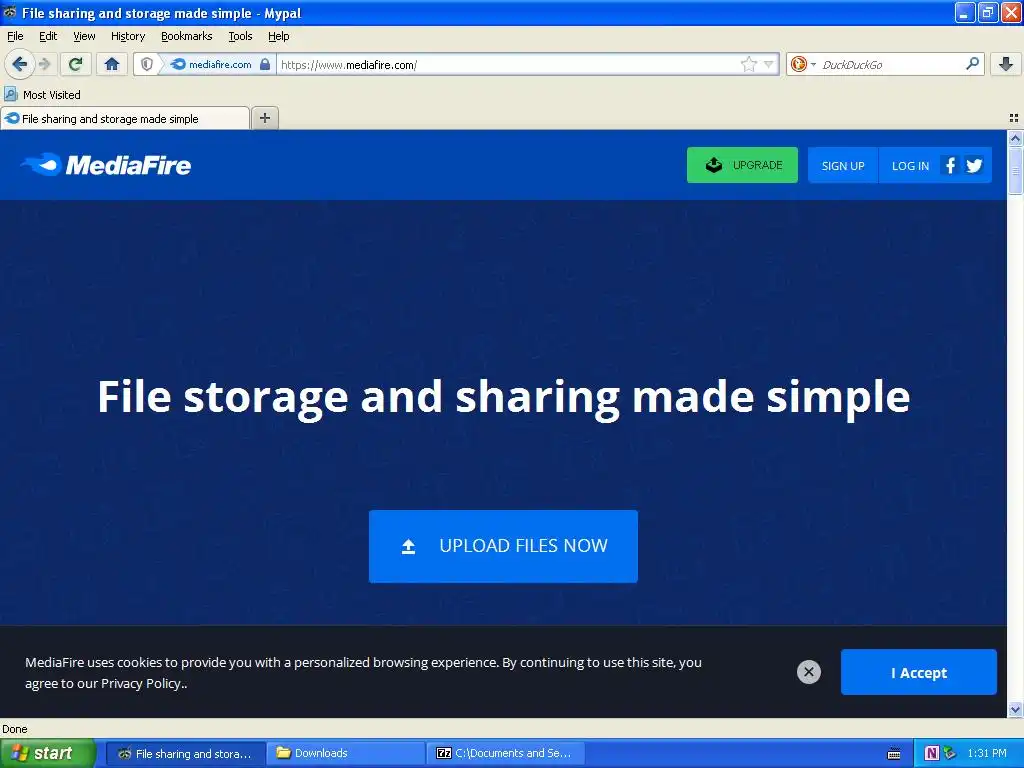Click UPLOAD FILES NOW button
The width and height of the screenshot is (1024, 768).
(503, 546)
